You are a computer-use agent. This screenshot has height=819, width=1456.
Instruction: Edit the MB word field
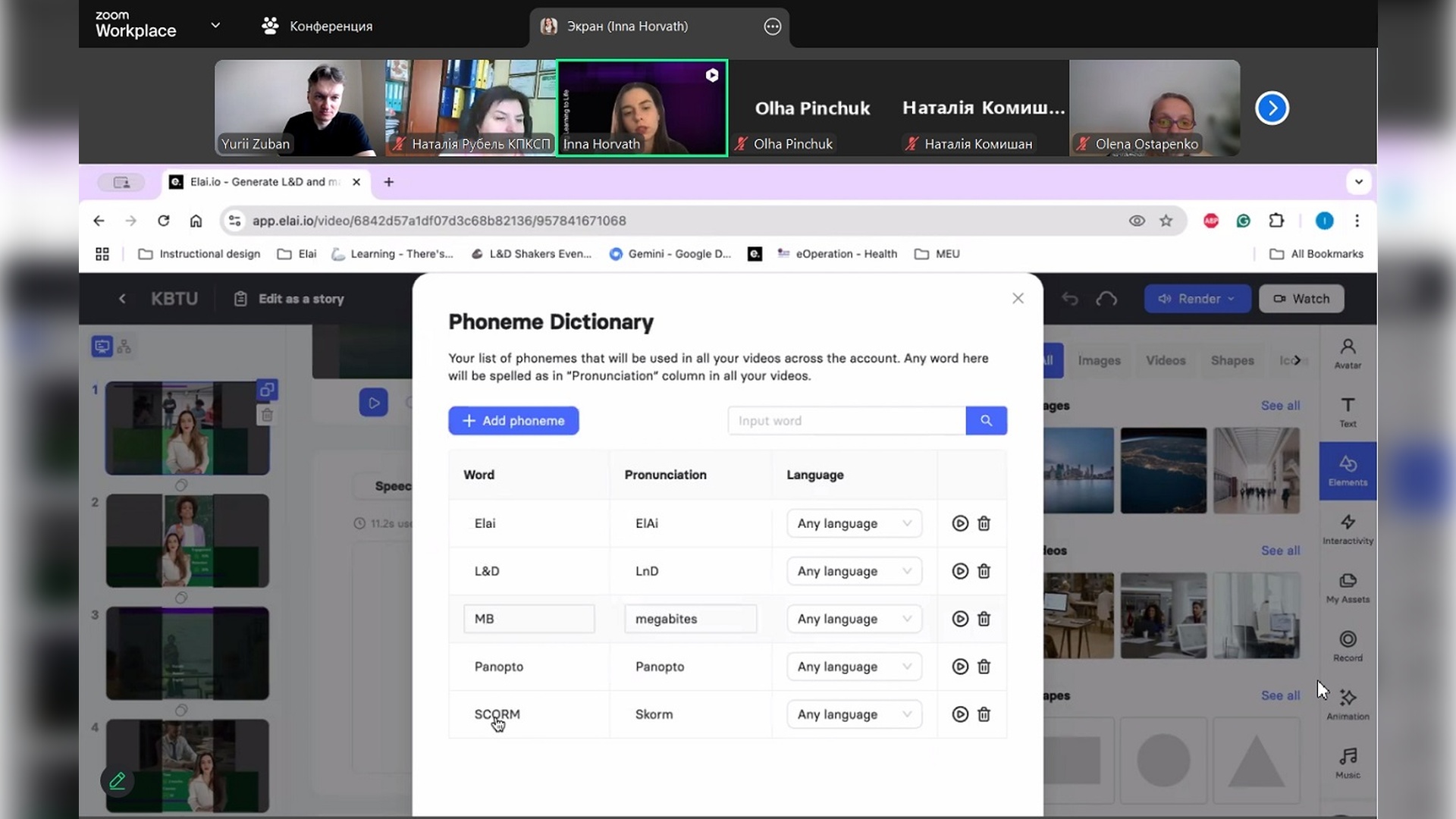point(529,619)
